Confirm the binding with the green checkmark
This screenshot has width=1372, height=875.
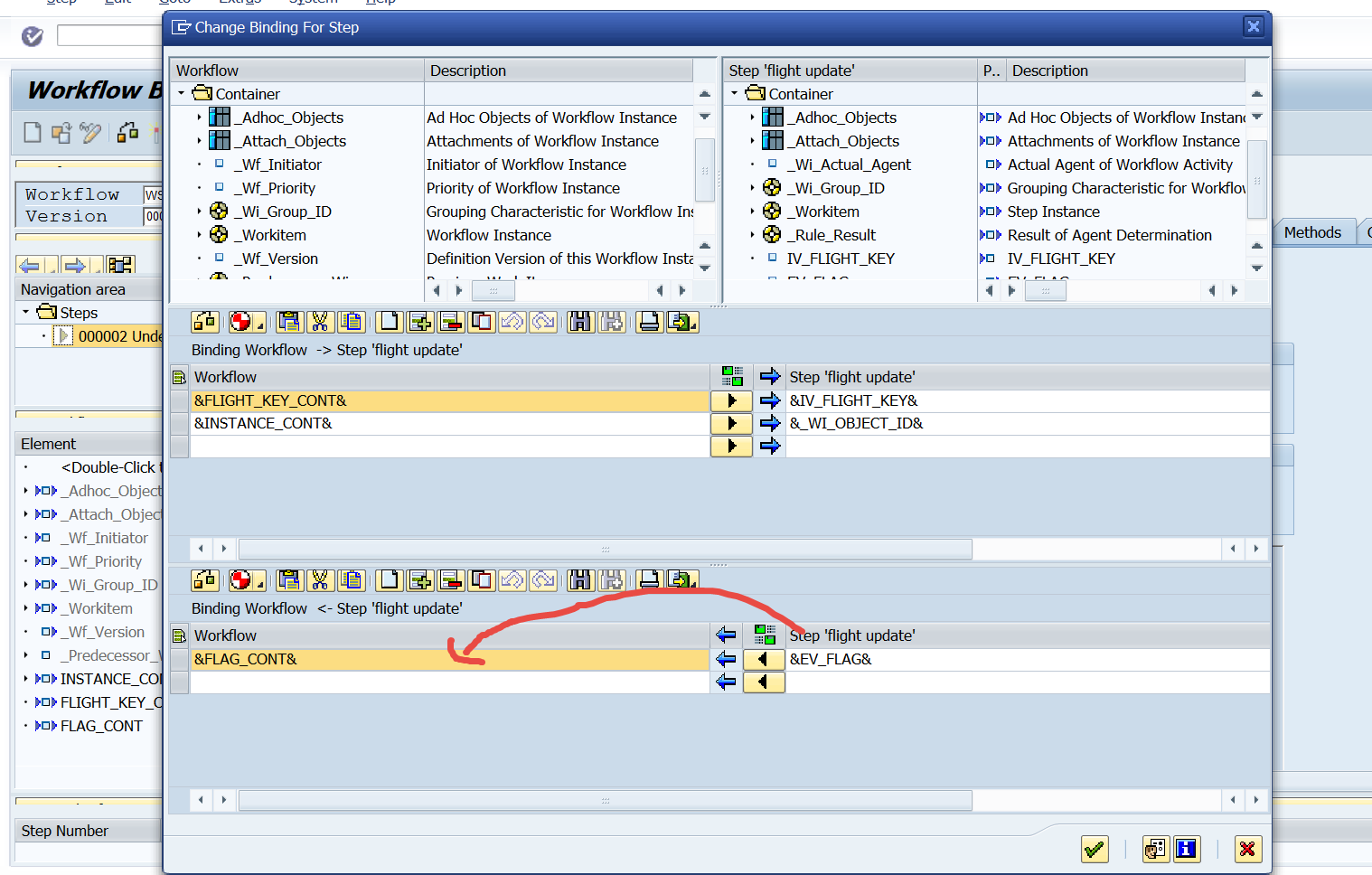coord(1095,849)
